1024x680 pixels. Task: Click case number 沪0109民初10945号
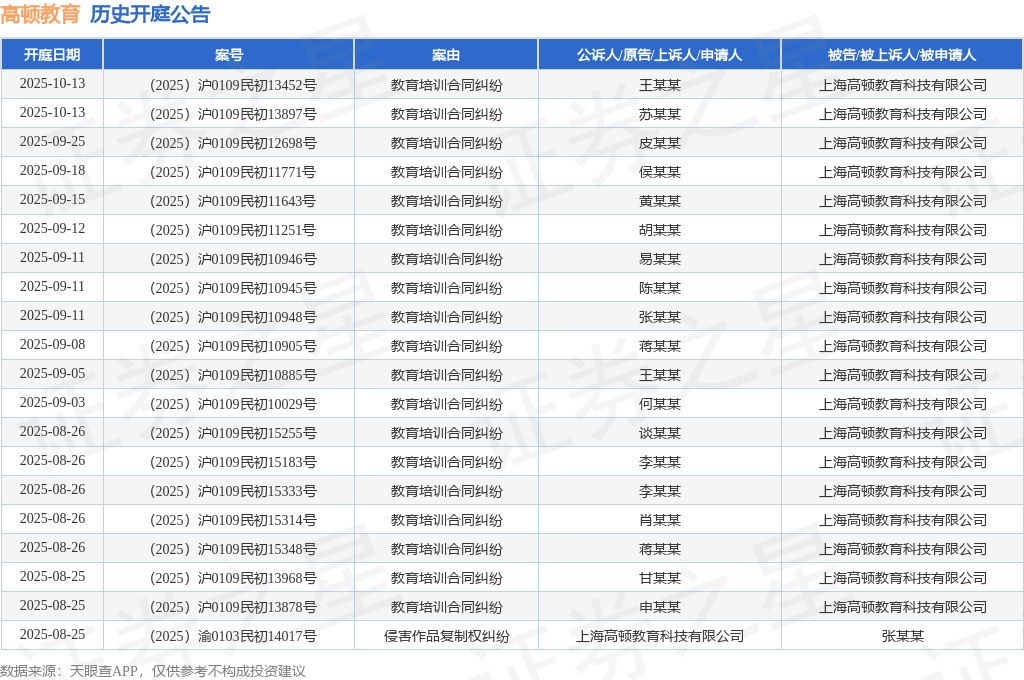[257, 288]
